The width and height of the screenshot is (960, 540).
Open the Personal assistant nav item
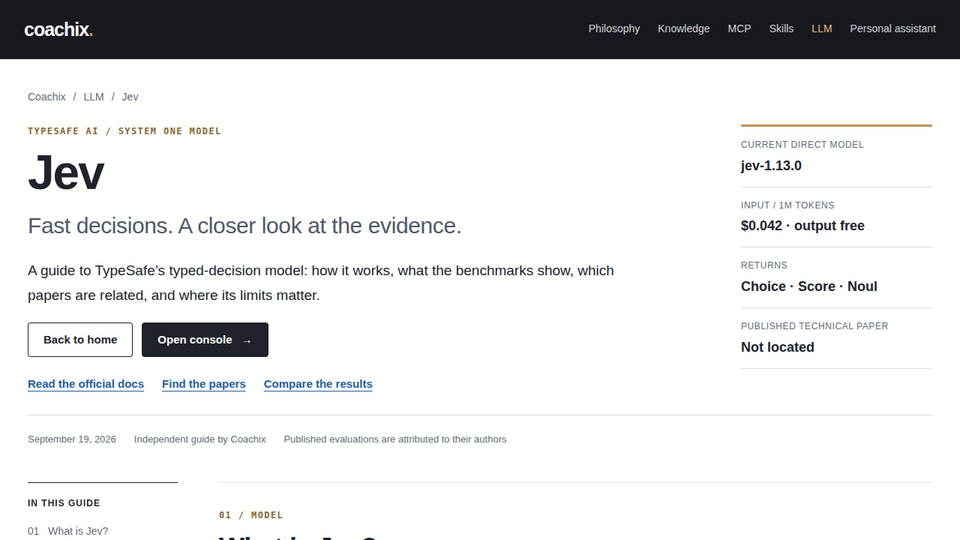[x=893, y=29]
